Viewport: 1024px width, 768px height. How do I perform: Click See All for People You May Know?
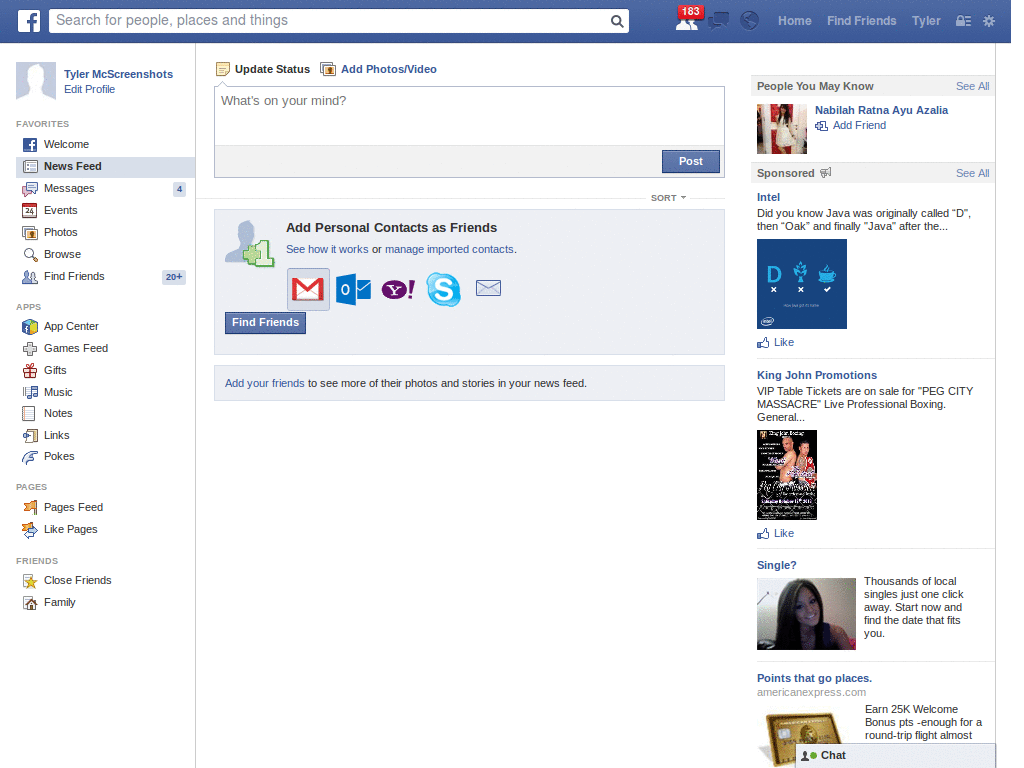point(972,86)
